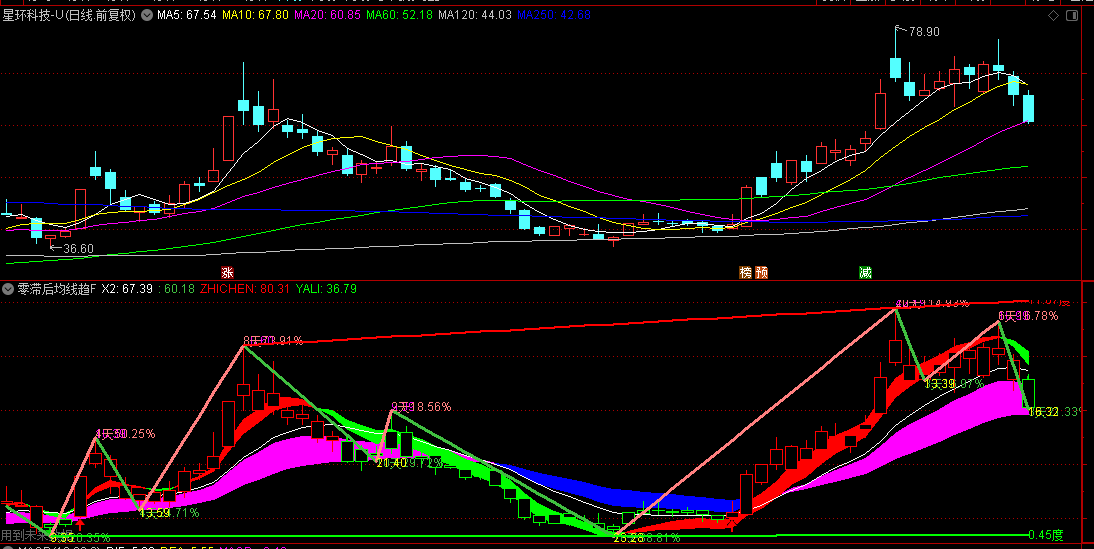Screen dimensions: 1094x549
Task: Click the green 60.18 indicator value
Action: (177, 288)
